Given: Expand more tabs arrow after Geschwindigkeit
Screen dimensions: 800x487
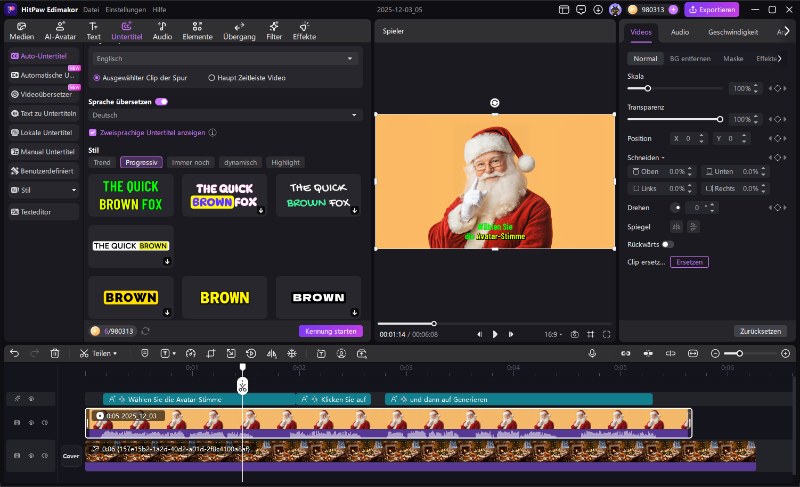Looking at the screenshot, I should pos(787,32).
